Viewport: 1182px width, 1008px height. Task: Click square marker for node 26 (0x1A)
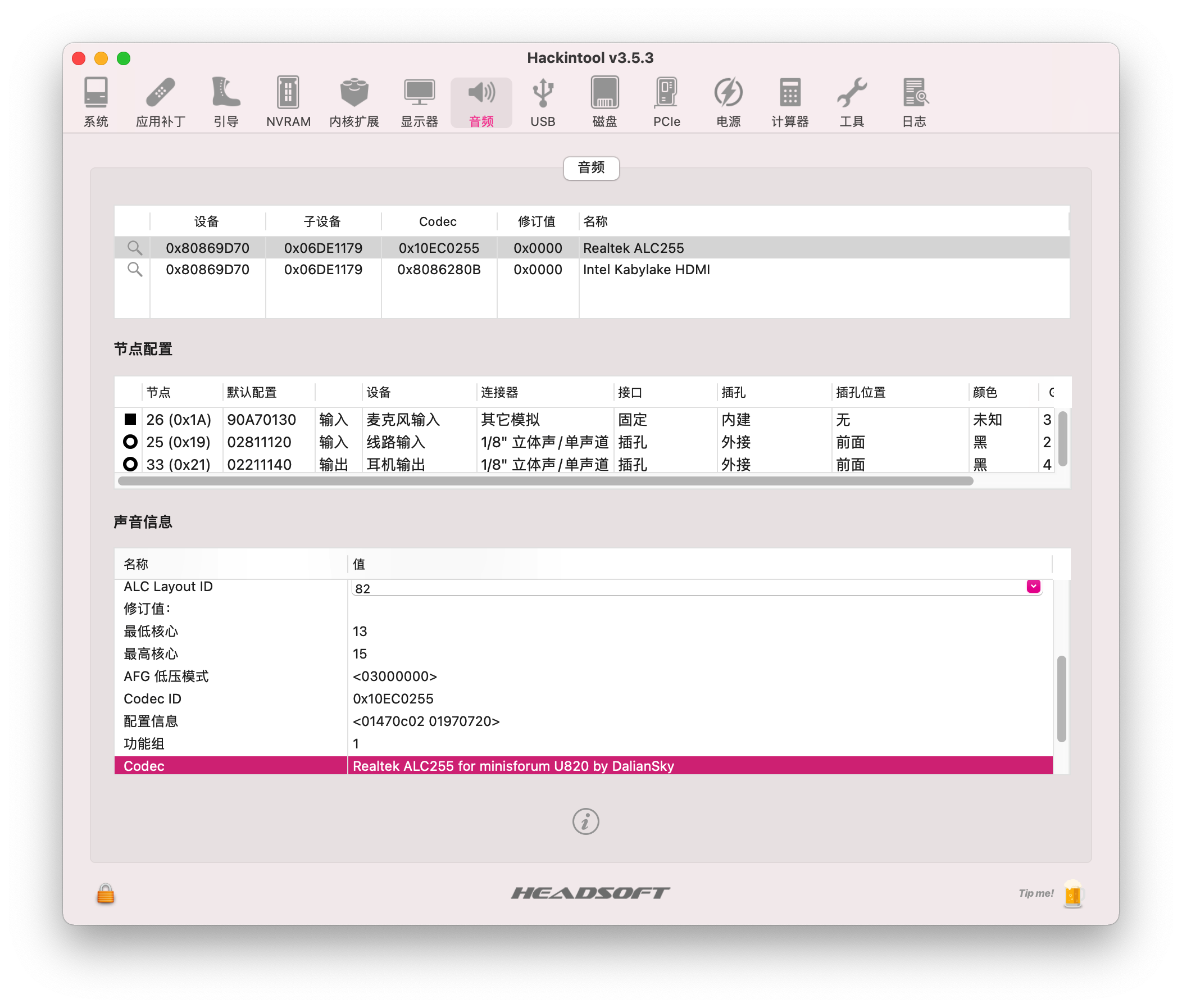[130, 420]
